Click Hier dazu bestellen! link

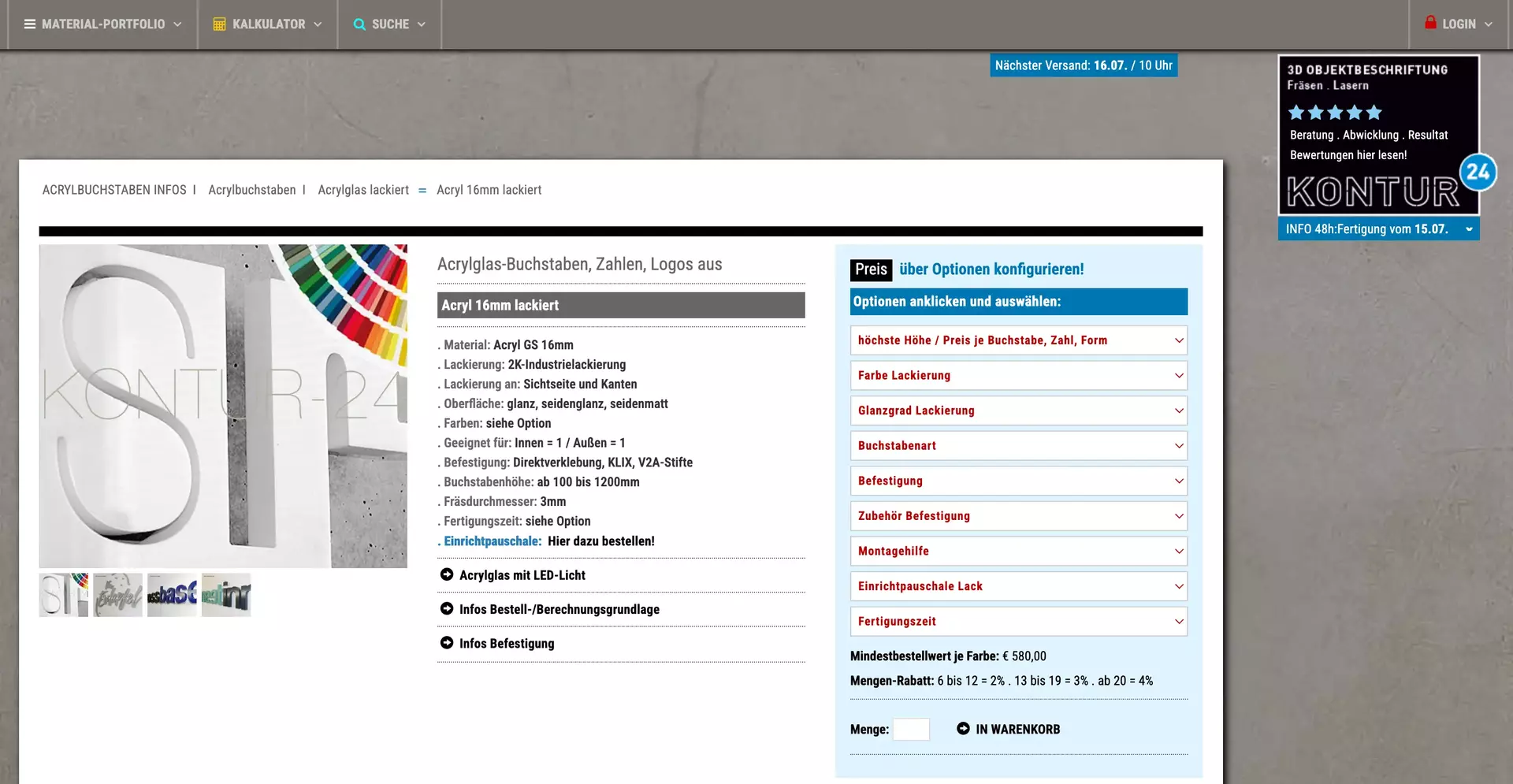[601, 541]
